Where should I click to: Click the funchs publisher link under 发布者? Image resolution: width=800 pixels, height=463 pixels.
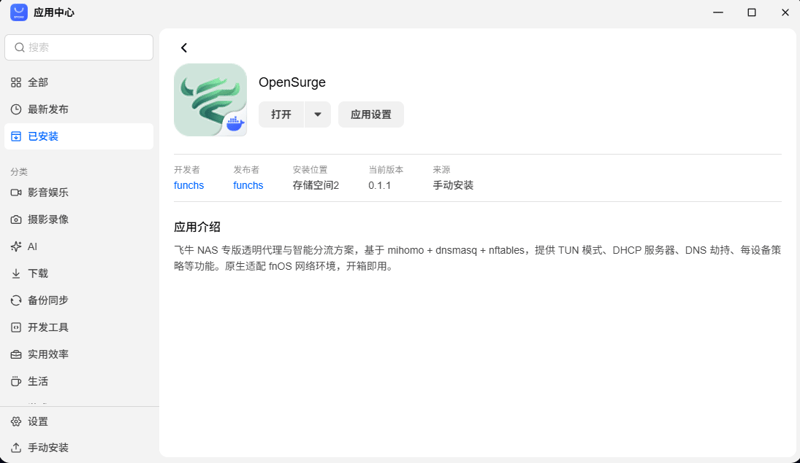(x=248, y=185)
